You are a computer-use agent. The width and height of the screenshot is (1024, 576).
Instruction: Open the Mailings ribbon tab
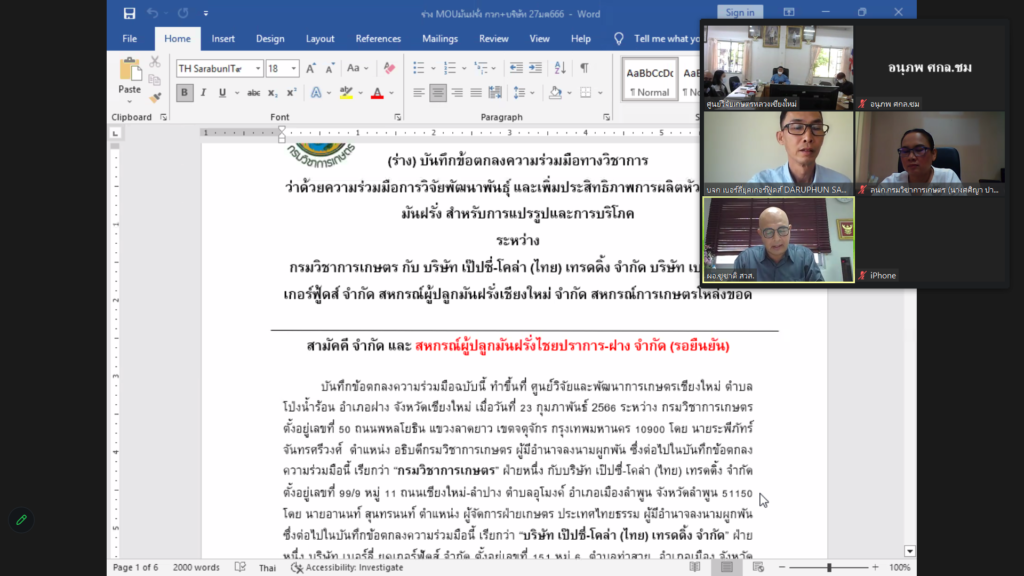(x=440, y=39)
